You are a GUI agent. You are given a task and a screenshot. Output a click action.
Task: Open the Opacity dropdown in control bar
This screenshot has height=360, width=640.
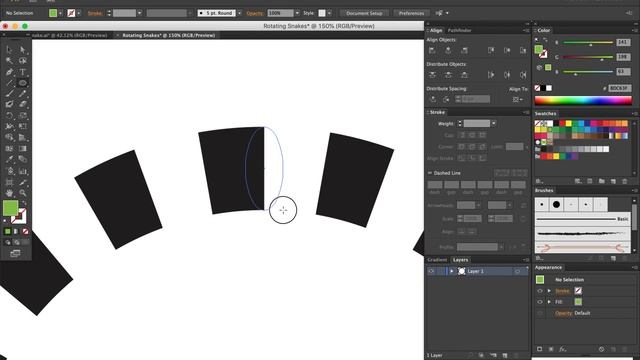[297, 13]
